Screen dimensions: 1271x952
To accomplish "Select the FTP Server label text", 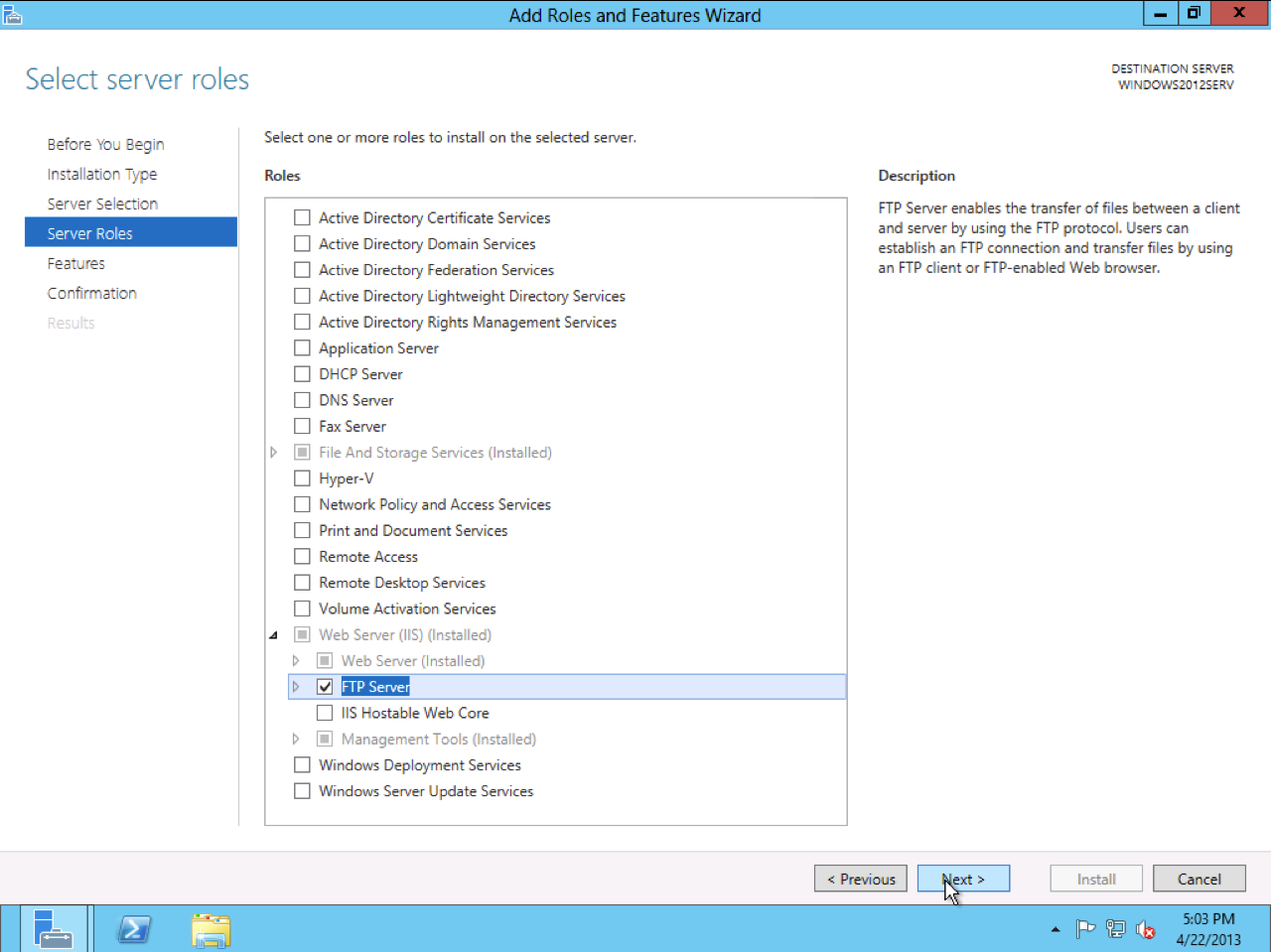I will pos(375,687).
